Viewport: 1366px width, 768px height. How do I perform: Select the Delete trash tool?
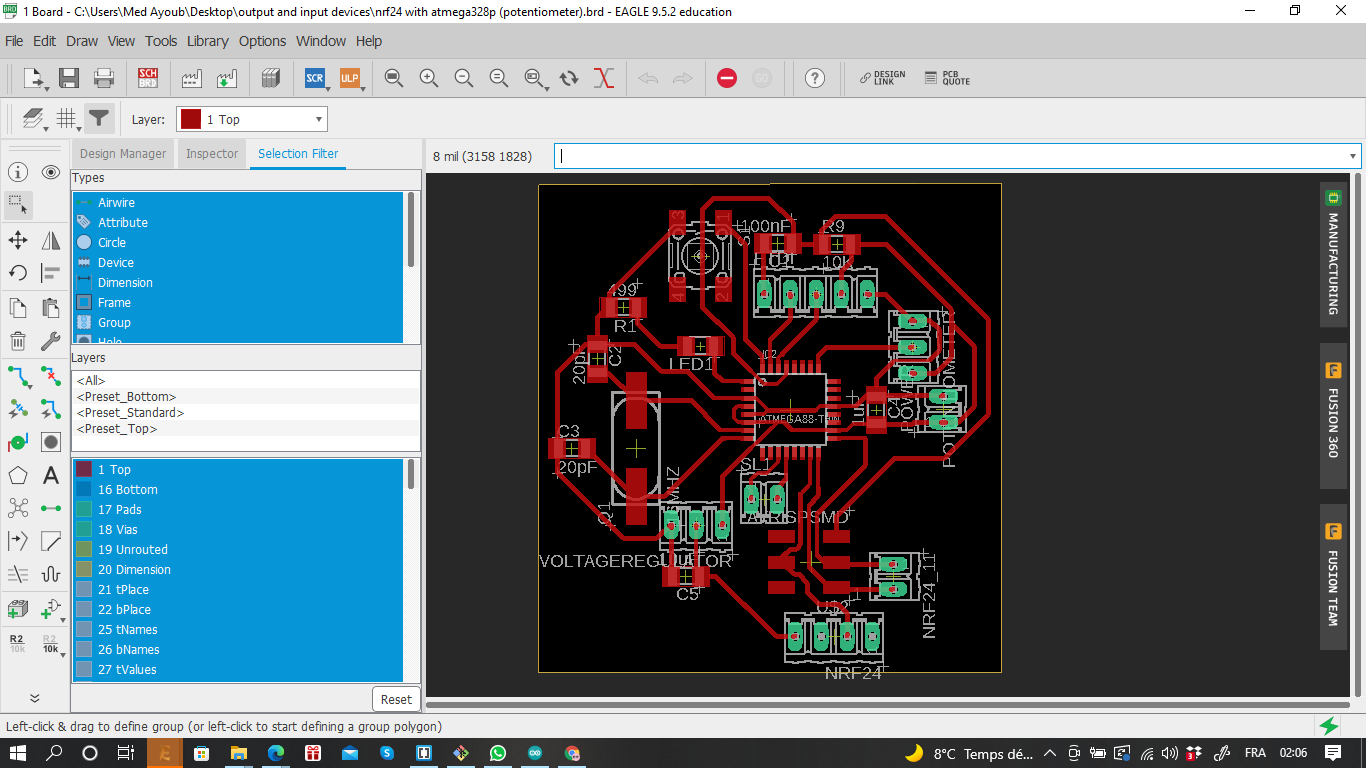pyautogui.click(x=18, y=341)
